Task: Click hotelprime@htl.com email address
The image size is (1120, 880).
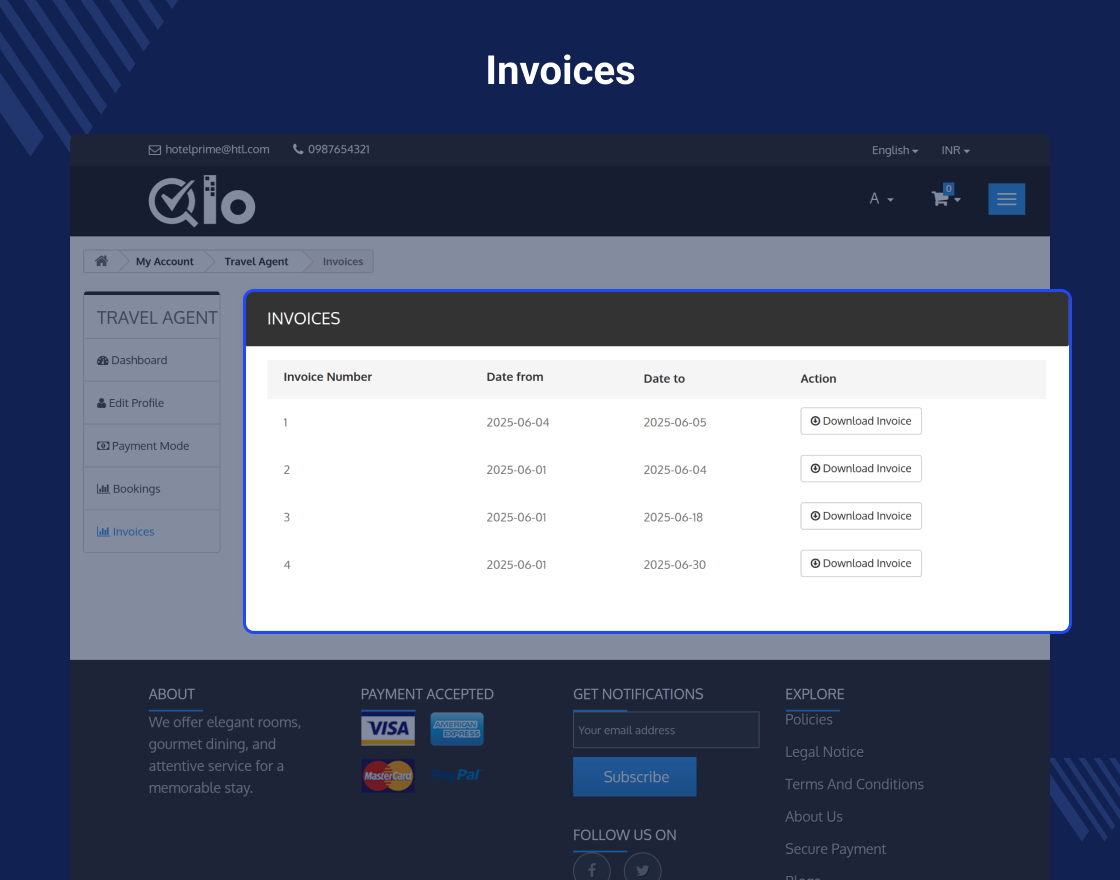Action: (217, 149)
